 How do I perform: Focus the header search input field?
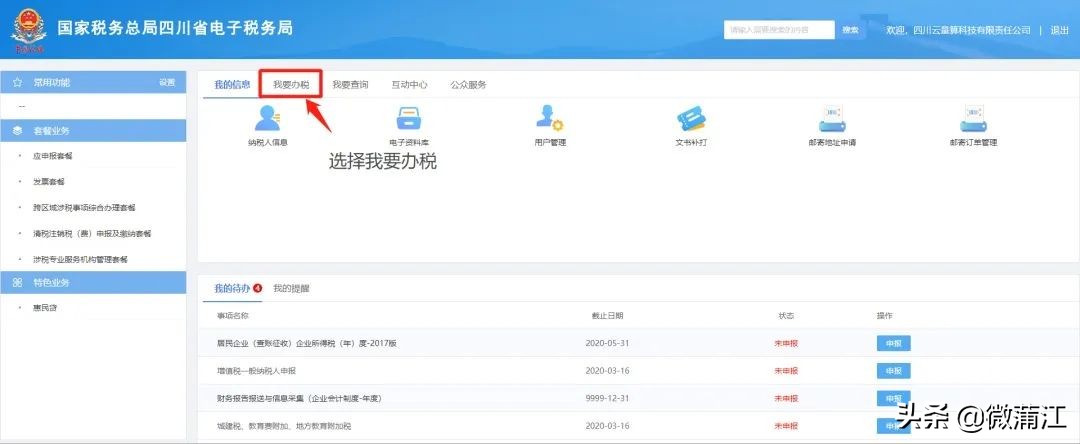(x=779, y=30)
